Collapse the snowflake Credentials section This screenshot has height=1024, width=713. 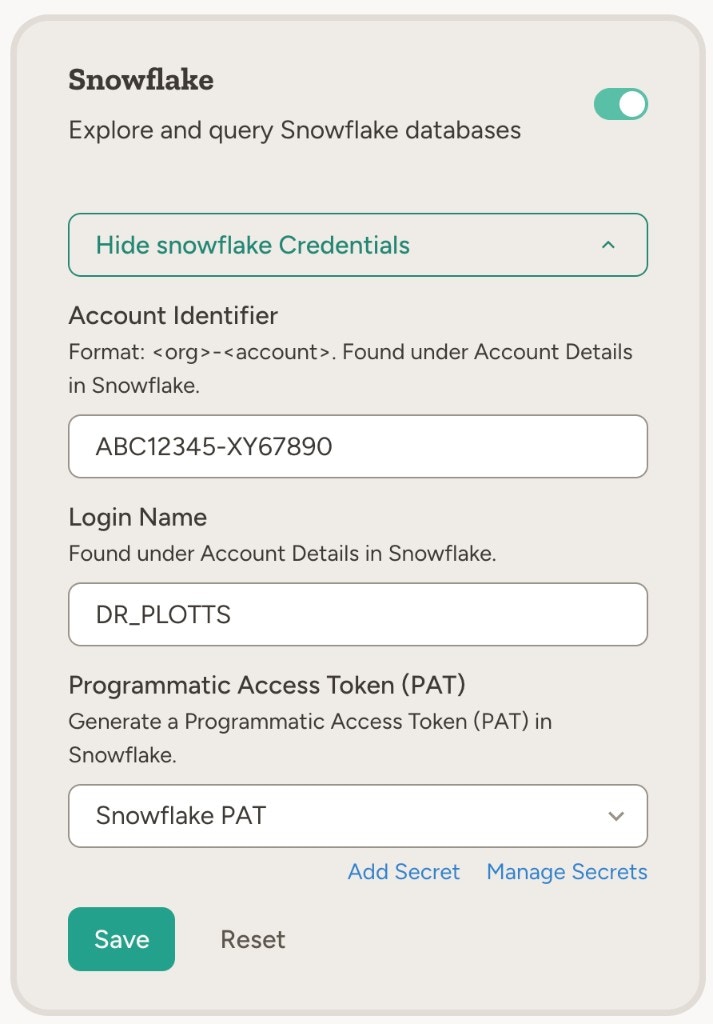pyautogui.click(x=357, y=245)
